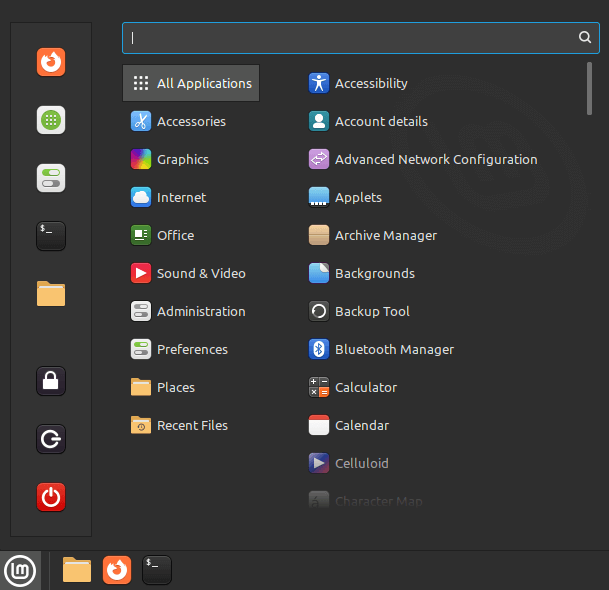Image resolution: width=609 pixels, height=590 pixels.
Task: Open the Backgrounds icon
Action: [x=319, y=273]
